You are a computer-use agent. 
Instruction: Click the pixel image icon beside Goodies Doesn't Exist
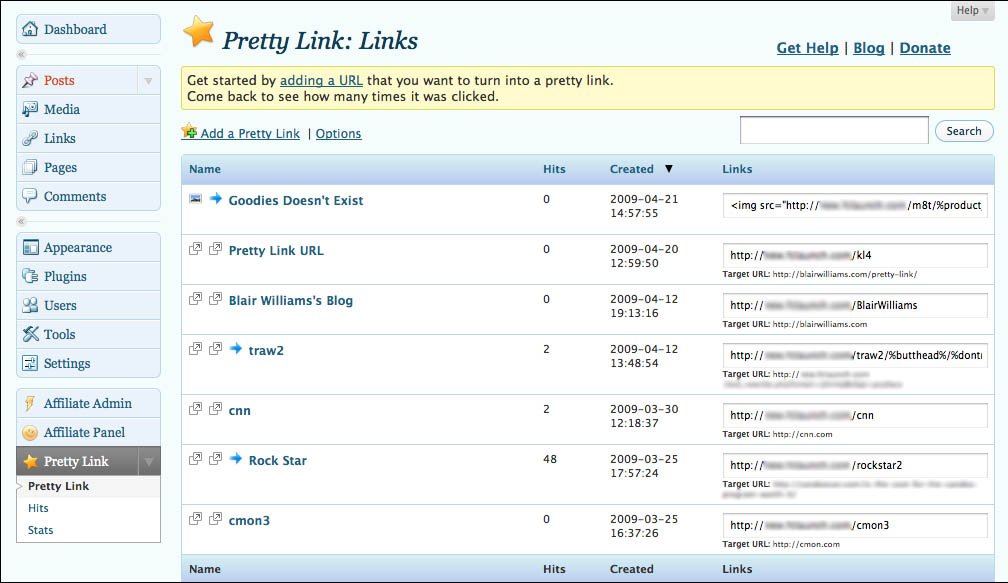coord(195,199)
